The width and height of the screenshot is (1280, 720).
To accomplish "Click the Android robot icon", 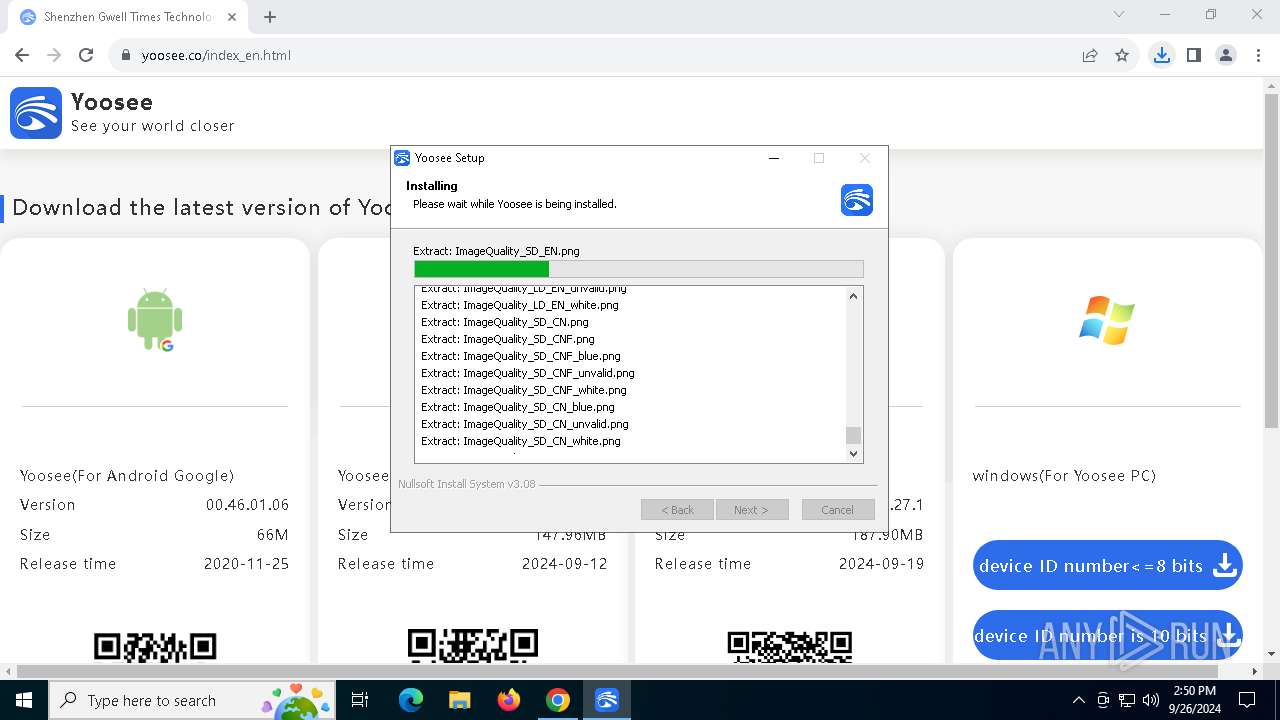I will pyautogui.click(x=155, y=320).
